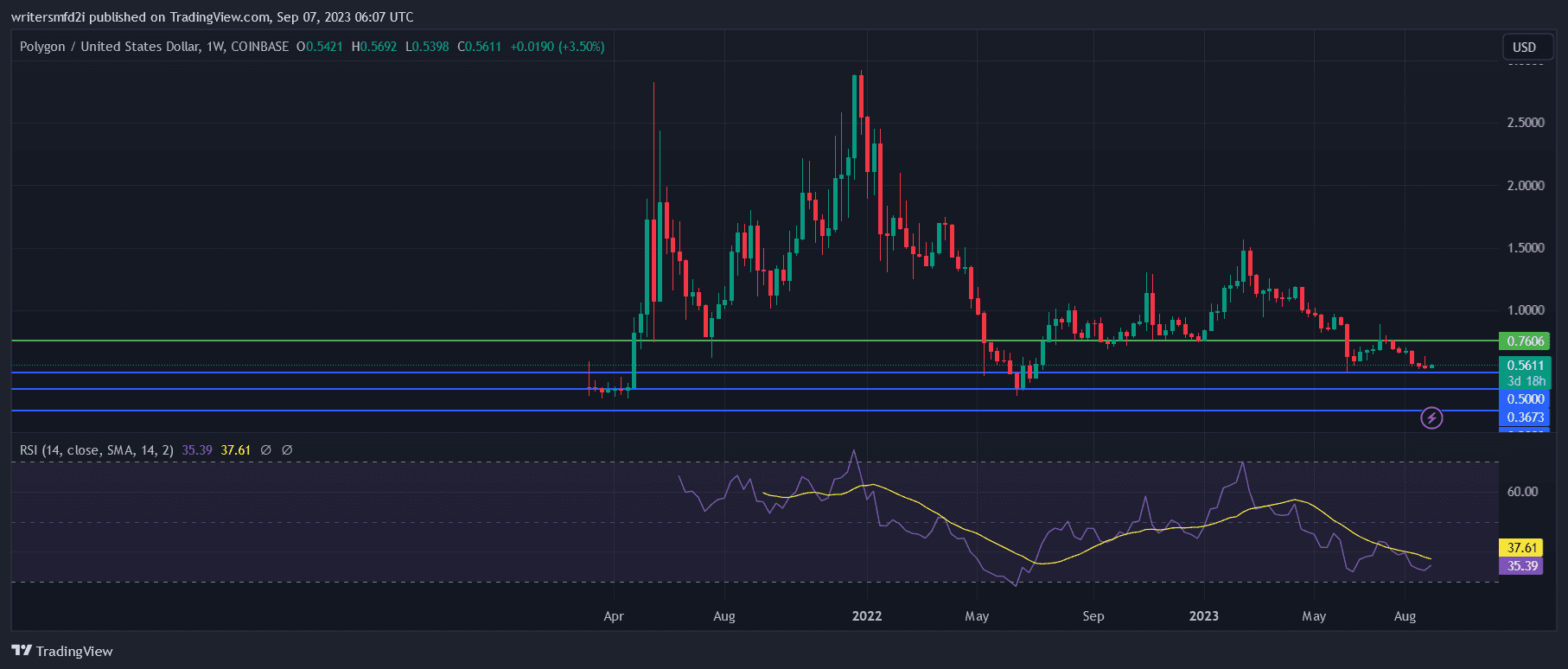Image resolution: width=1568 pixels, height=669 pixels.
Task: Click the purple 35.39 RSI value label
Action: point(1521,566)
